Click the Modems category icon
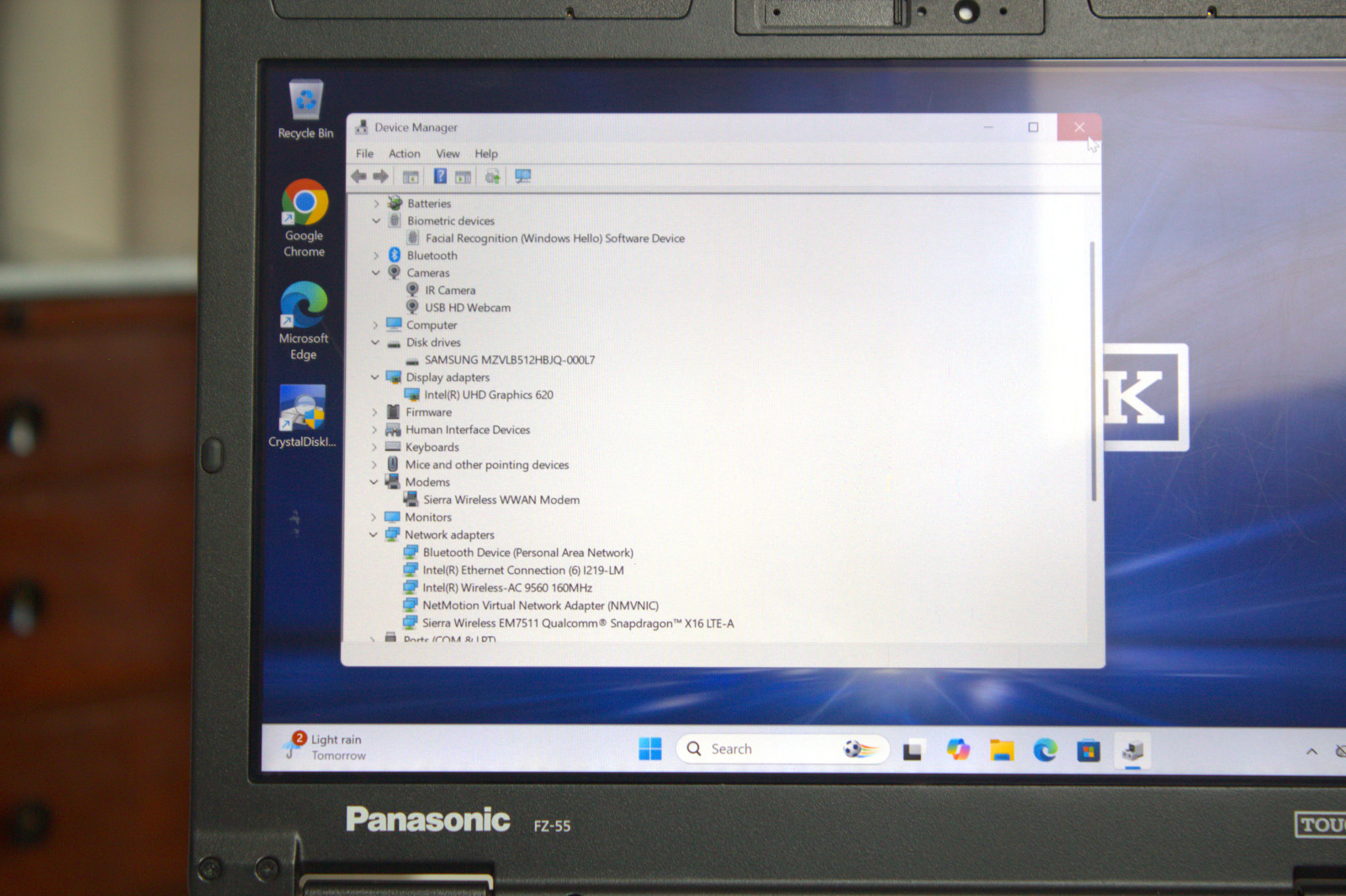This screenshot has width=1346, height=896. point(392,481)
